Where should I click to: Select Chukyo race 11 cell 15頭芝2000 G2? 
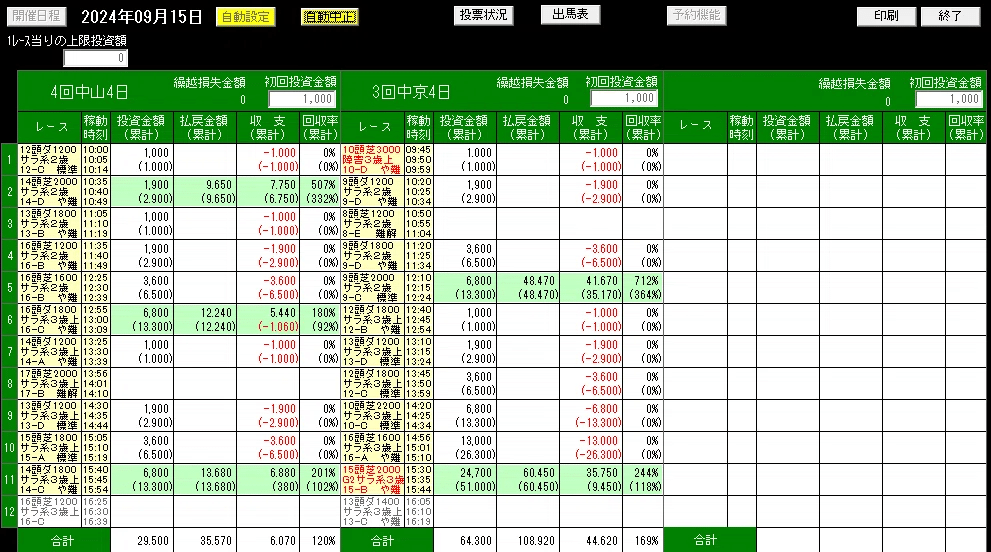click(372, 480)
